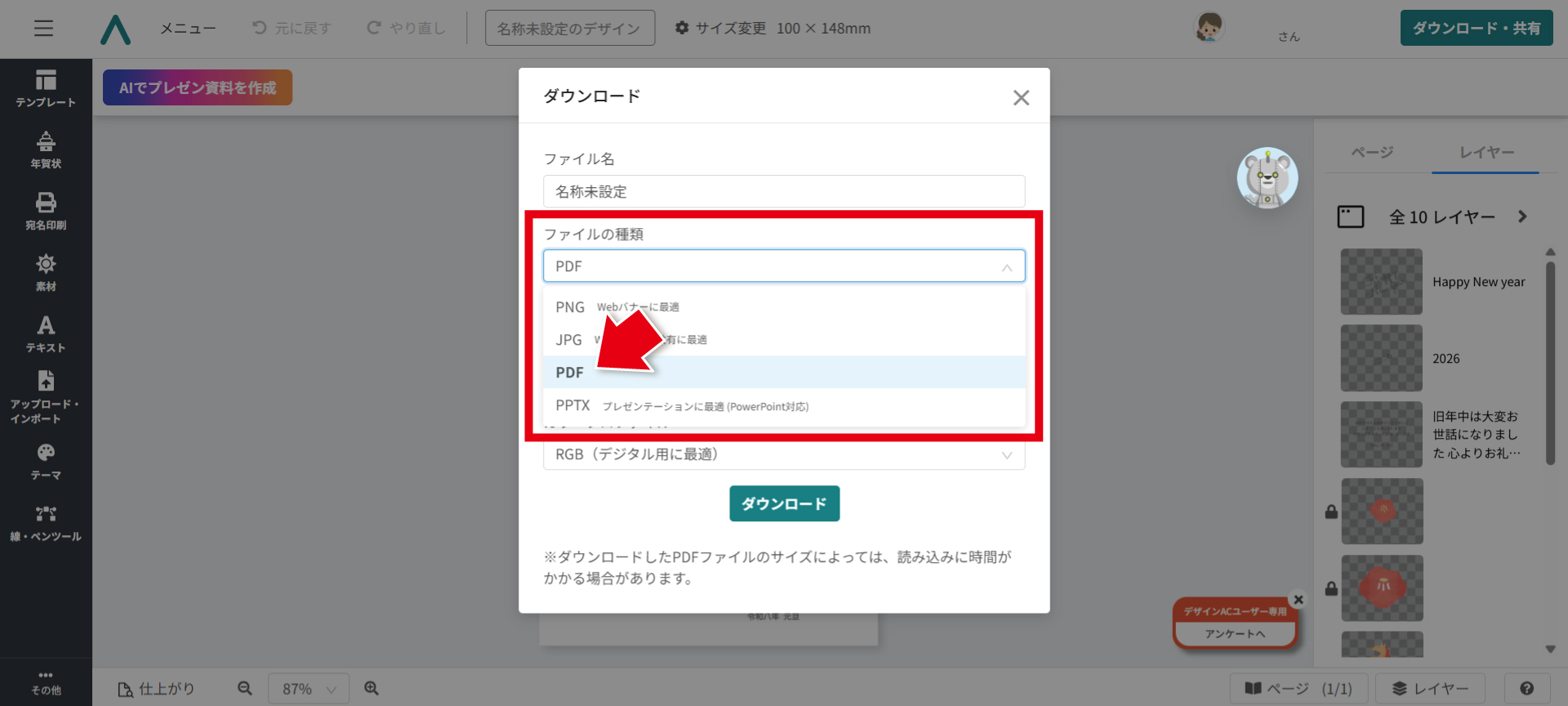Click the file name input field

(x=782, y=192)
